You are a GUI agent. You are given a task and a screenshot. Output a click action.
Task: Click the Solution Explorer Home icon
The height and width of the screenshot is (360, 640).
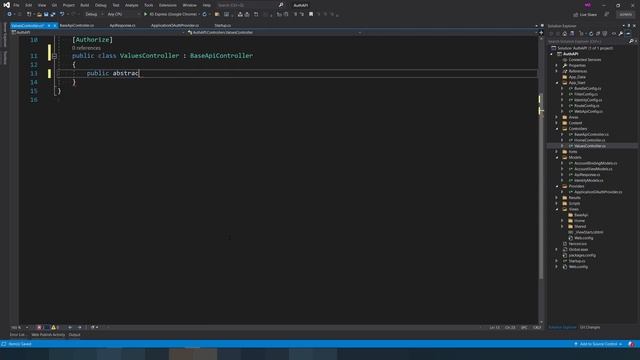click(565, 33)
